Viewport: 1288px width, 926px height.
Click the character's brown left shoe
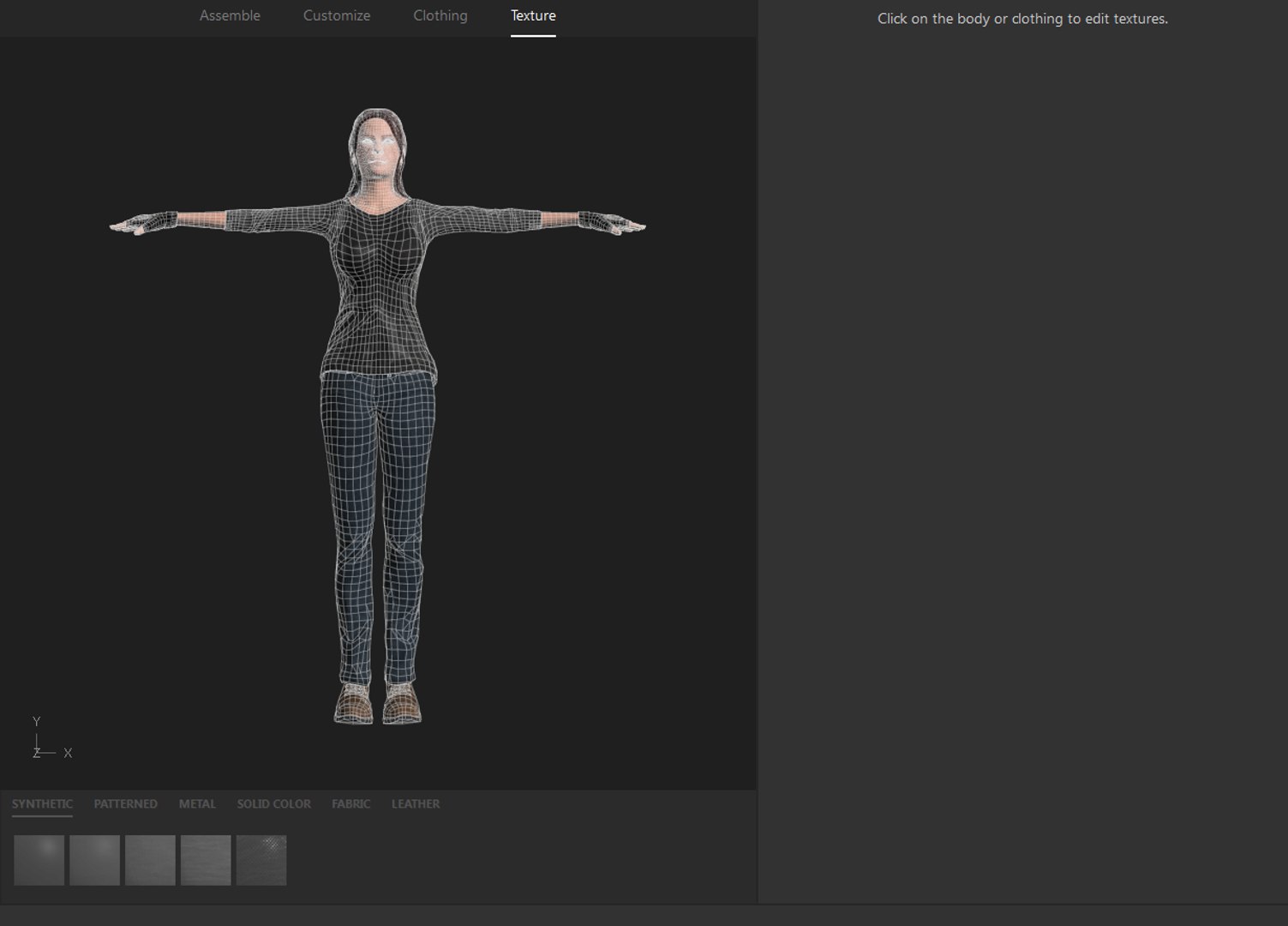pyautogui.click(x=402, y=703)
